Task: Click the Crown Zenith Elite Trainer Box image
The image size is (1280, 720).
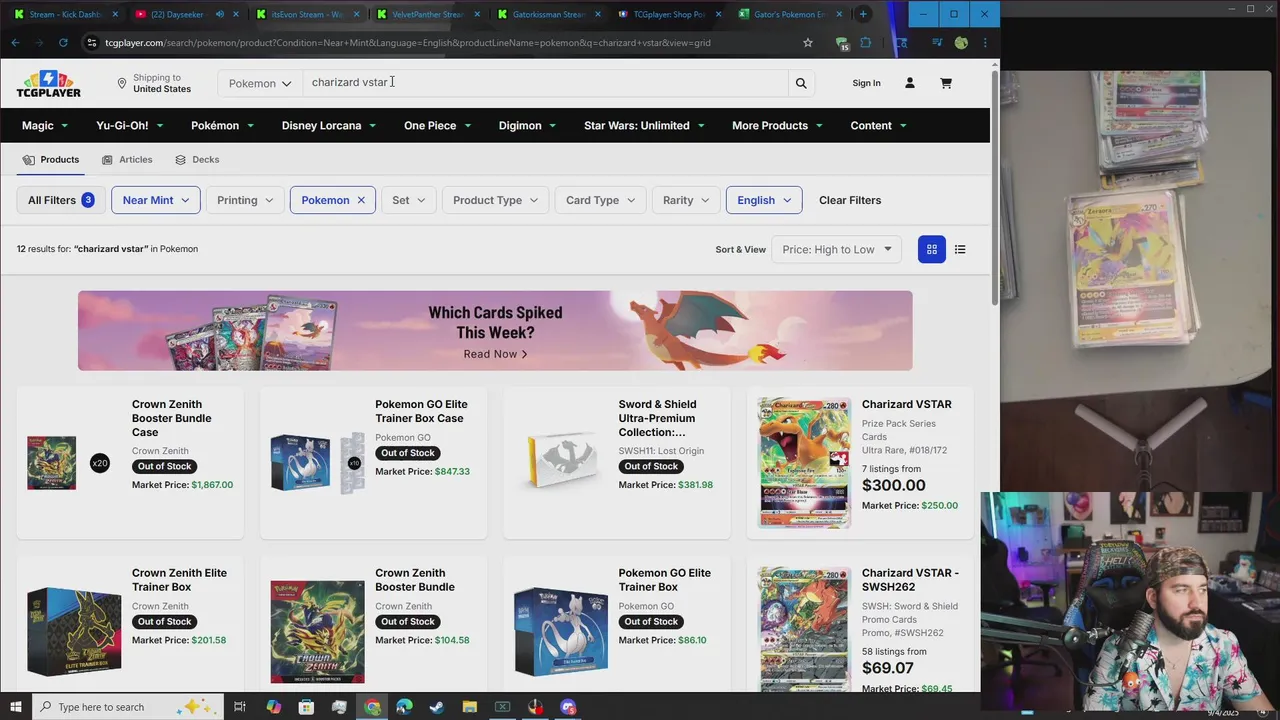Action: point(74,632)
